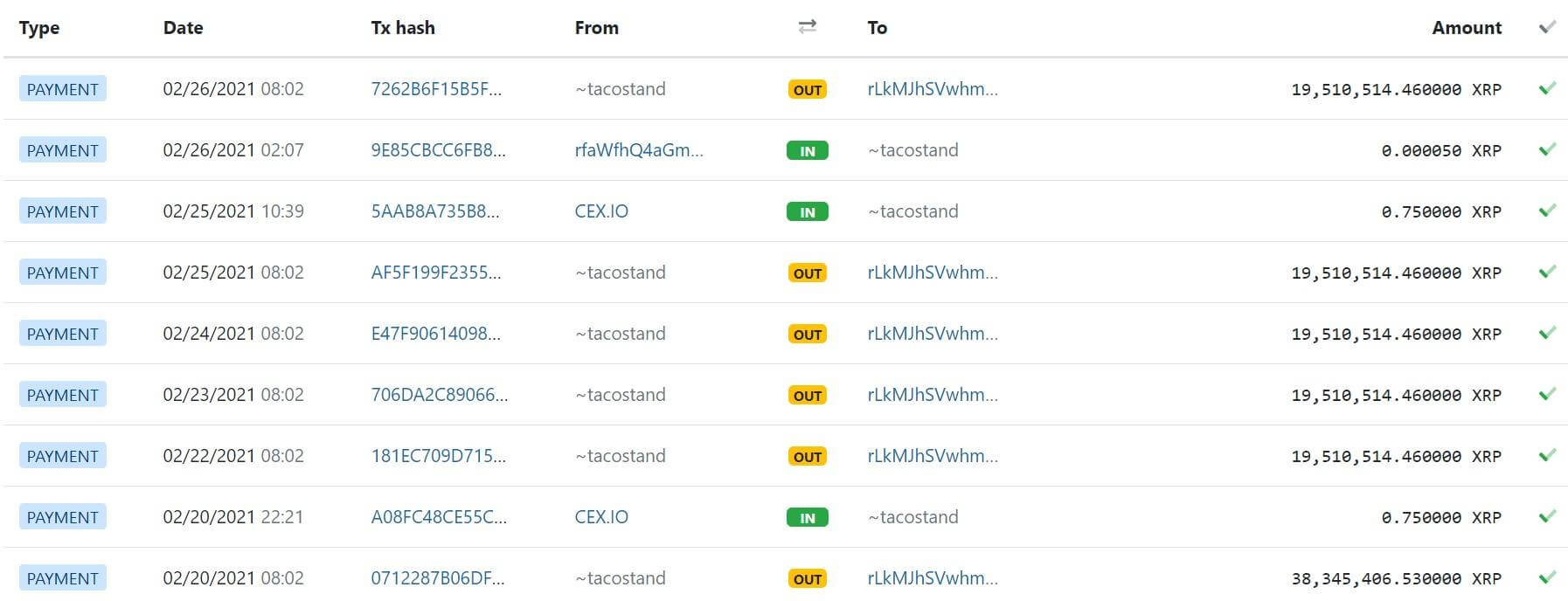The image size is (1568, 601).
Task: Open transaction hash A08FC48CE55C
Action: click(x=439, y=517)
